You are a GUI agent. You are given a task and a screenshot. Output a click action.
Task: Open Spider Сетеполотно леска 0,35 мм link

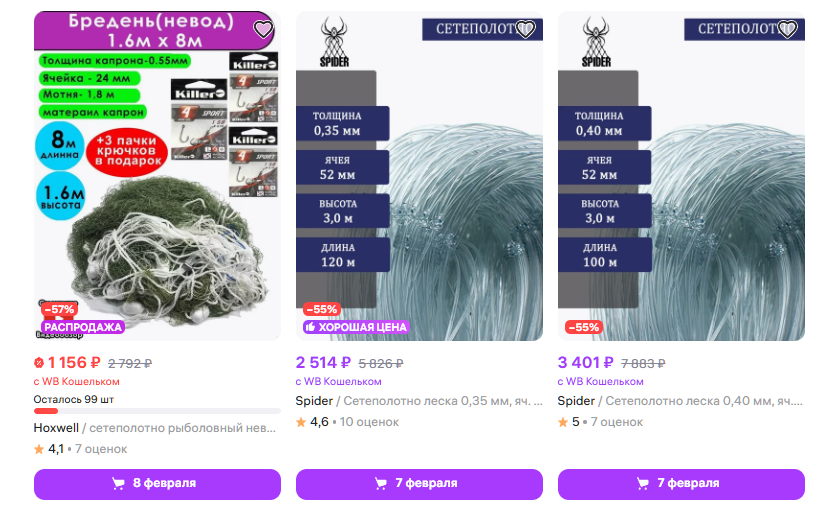419,401
